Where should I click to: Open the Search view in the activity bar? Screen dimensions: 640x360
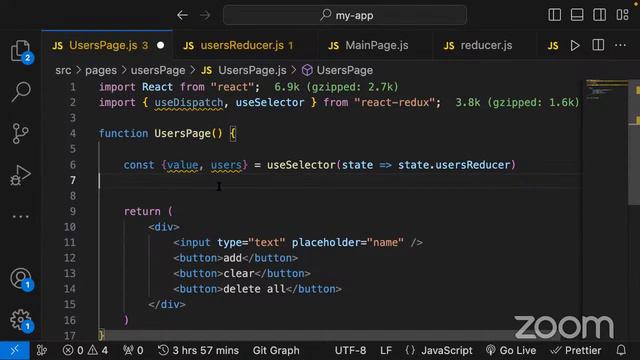(x=20, y=91)
